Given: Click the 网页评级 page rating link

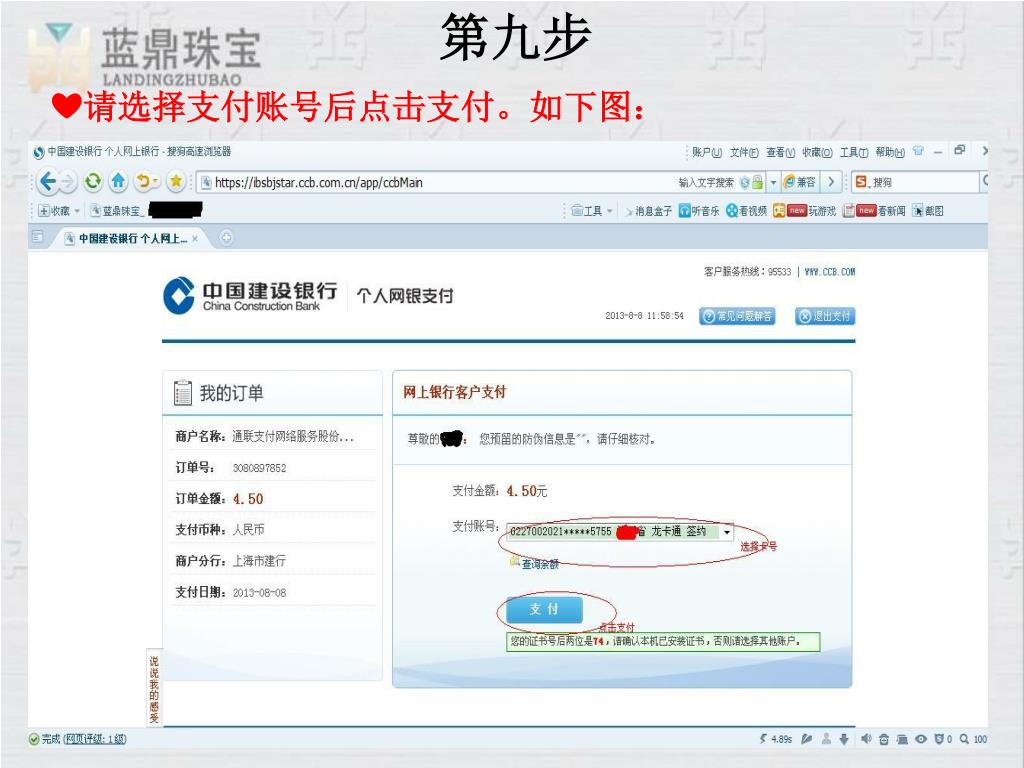Looking at the screenshot, I should [x=95, y=739].
